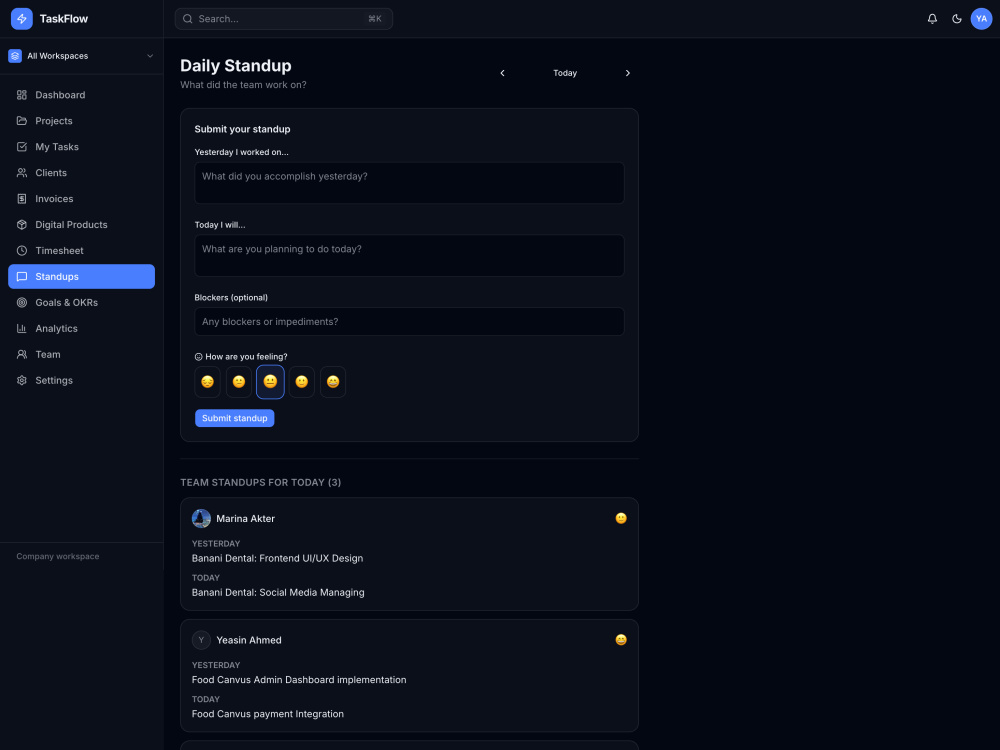
Task: Click the Timesheet clock icon
Action: point(22,251)
